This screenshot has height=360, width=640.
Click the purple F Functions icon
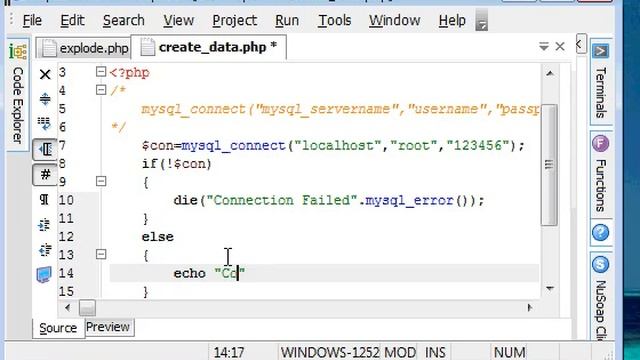point(600,144)
